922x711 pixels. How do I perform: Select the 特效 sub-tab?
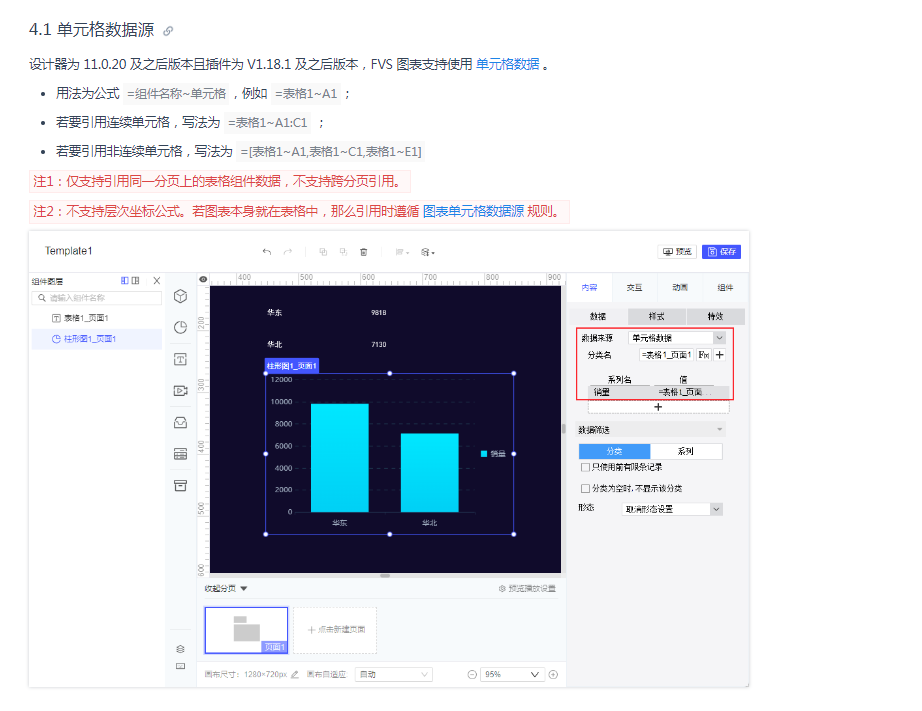tap(716, 316)
